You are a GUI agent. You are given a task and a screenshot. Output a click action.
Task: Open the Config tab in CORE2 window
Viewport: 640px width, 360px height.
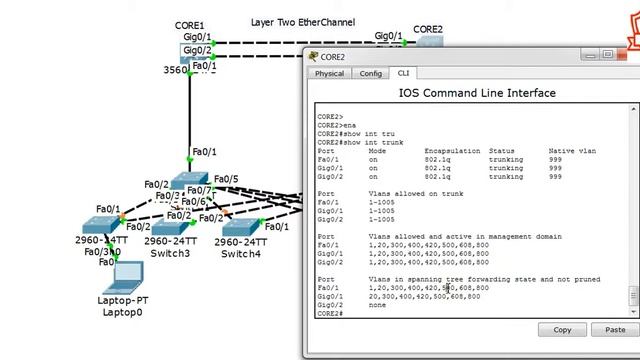tap(371, 73)
